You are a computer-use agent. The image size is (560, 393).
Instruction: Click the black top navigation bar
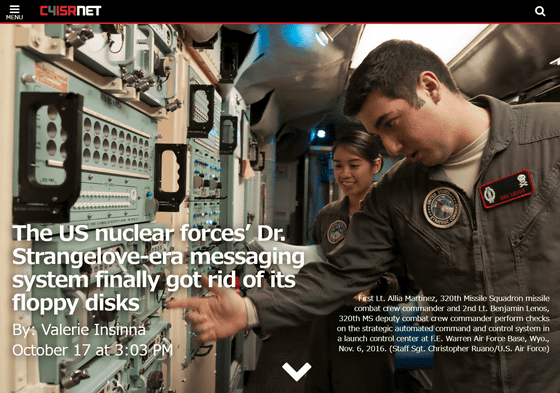click(x=280, y=11)
